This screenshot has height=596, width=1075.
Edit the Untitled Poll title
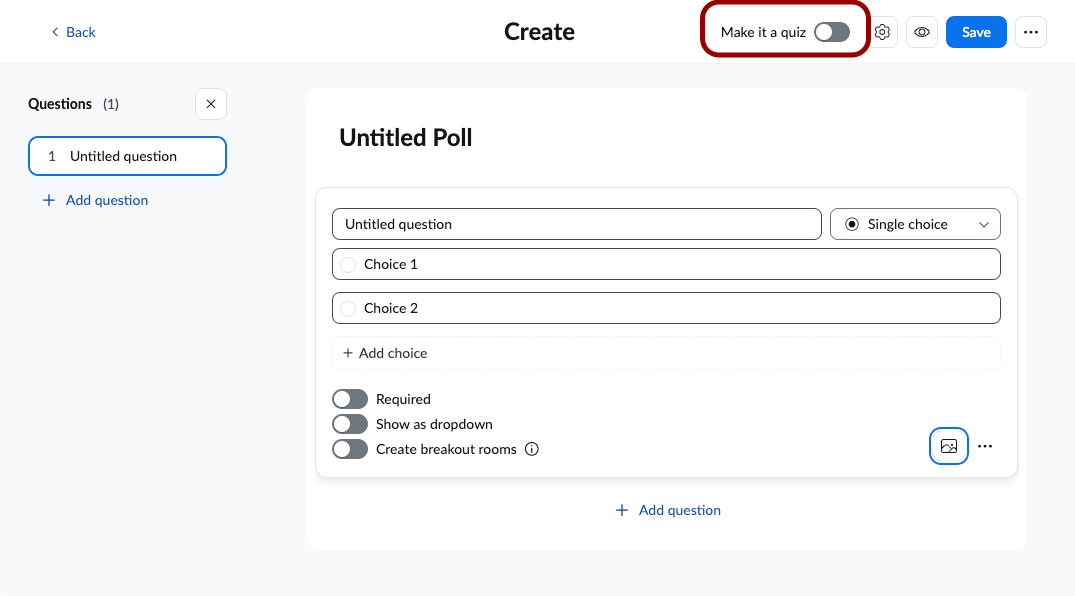(x=405, y=137)
